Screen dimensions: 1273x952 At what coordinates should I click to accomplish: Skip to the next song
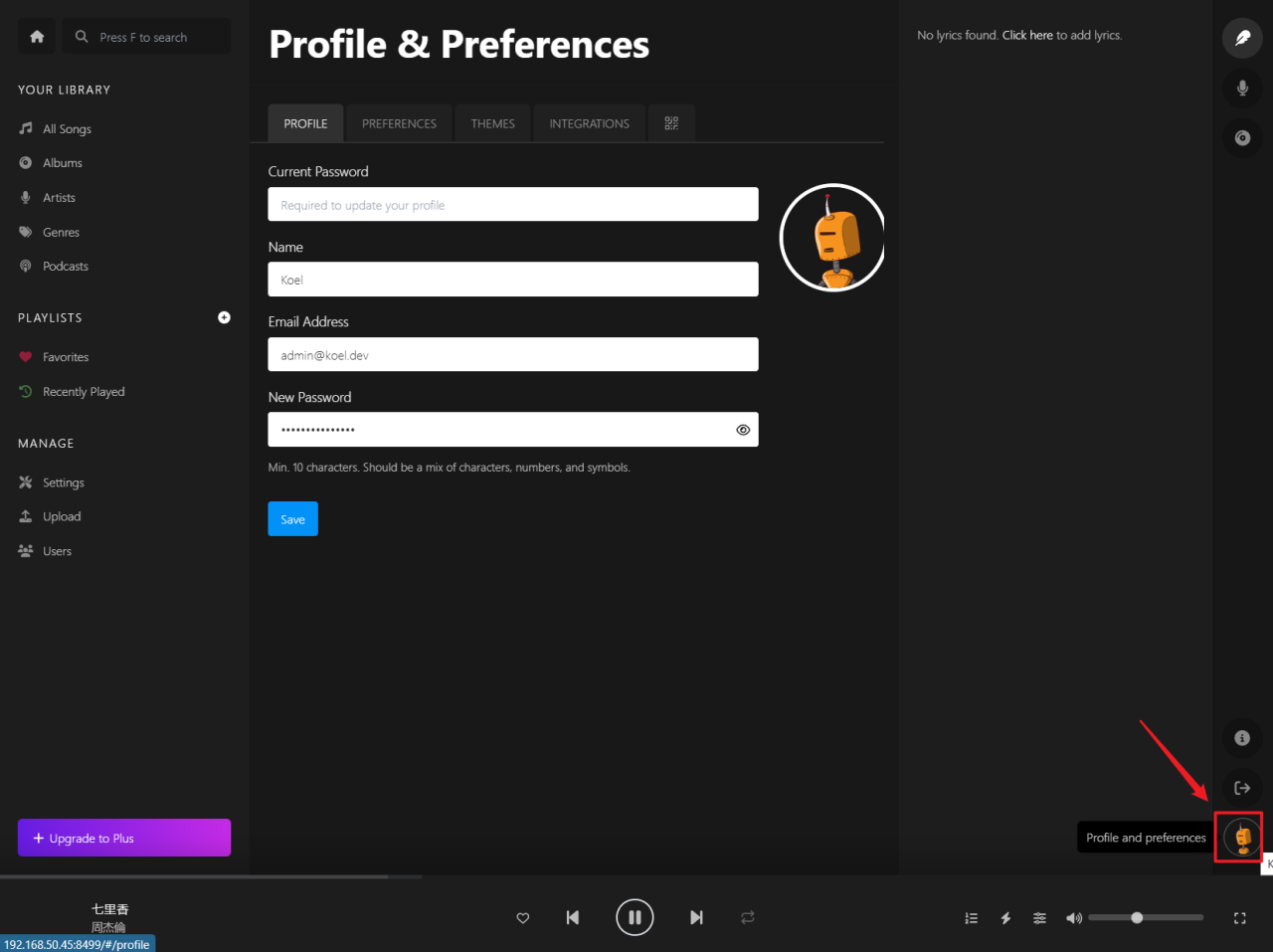pos(696,917)
